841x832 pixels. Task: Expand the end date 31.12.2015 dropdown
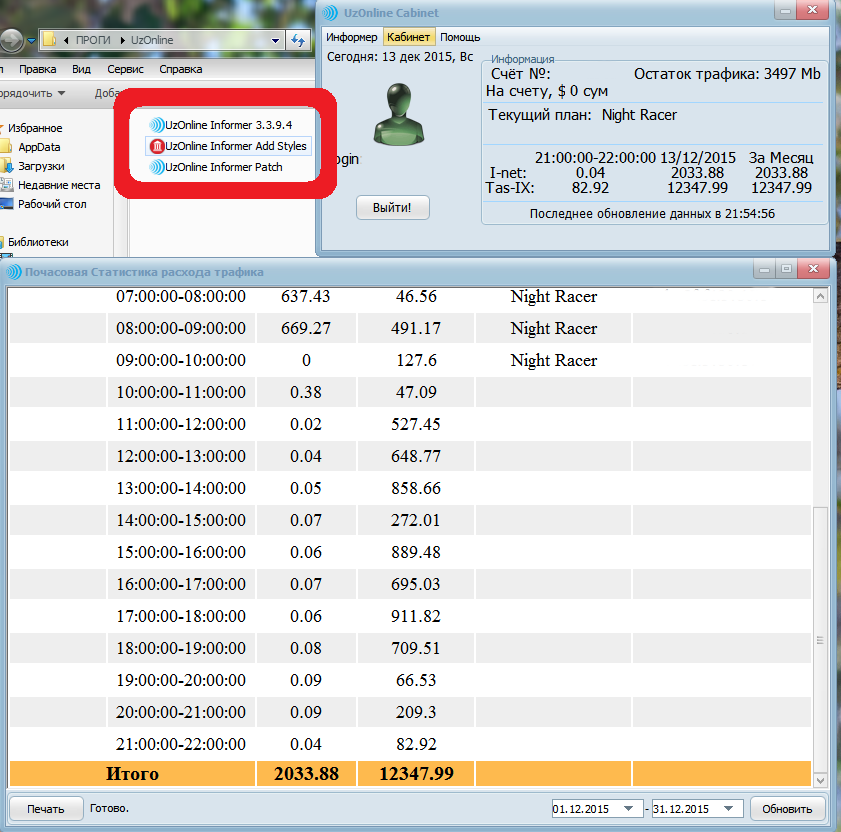pyautogui.click(x=730, y=809)
